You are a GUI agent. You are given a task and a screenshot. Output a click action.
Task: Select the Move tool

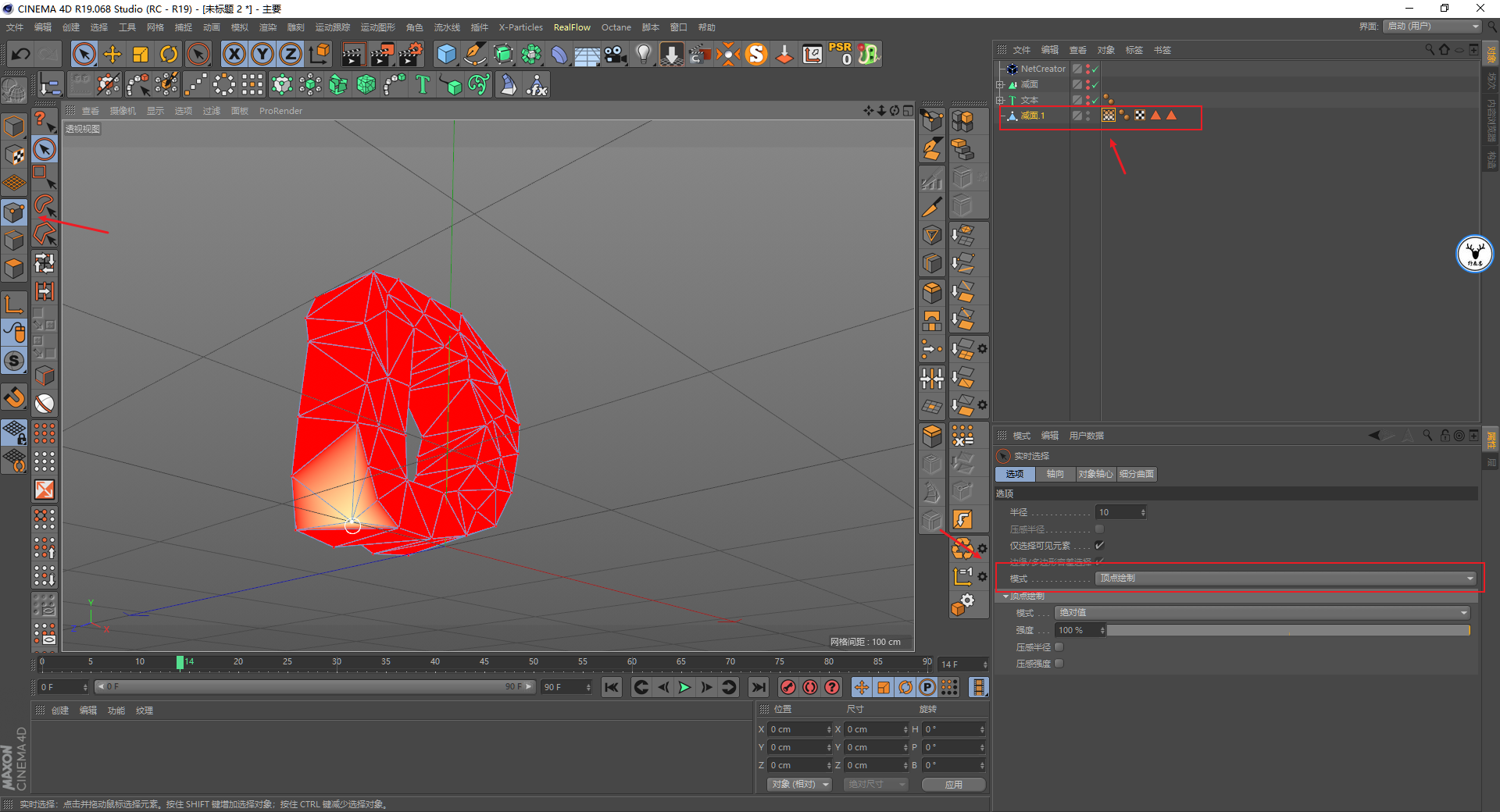pyautogui.click(x=112, y=54)
